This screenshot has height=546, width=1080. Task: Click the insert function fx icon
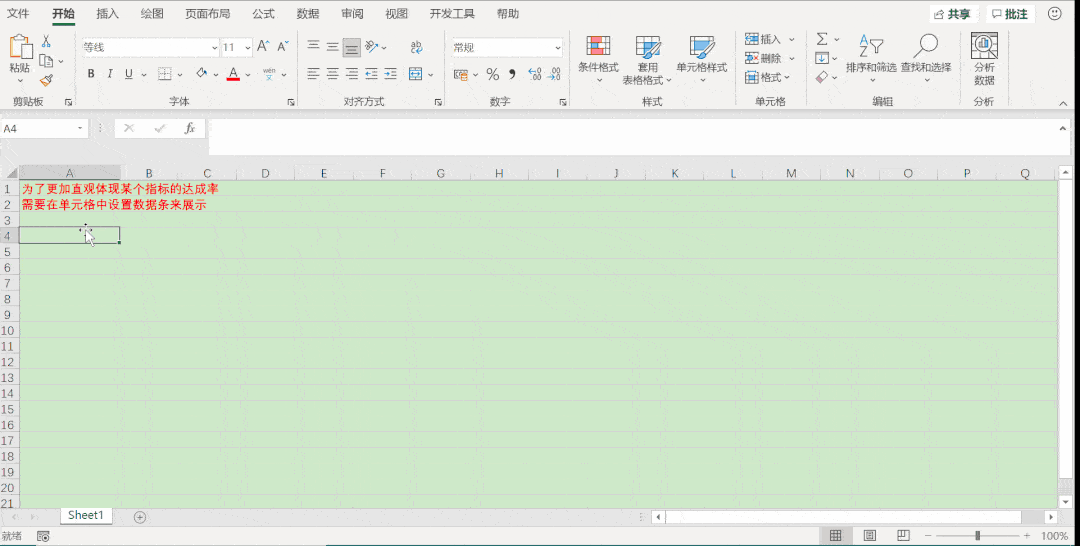click(189, 129)
